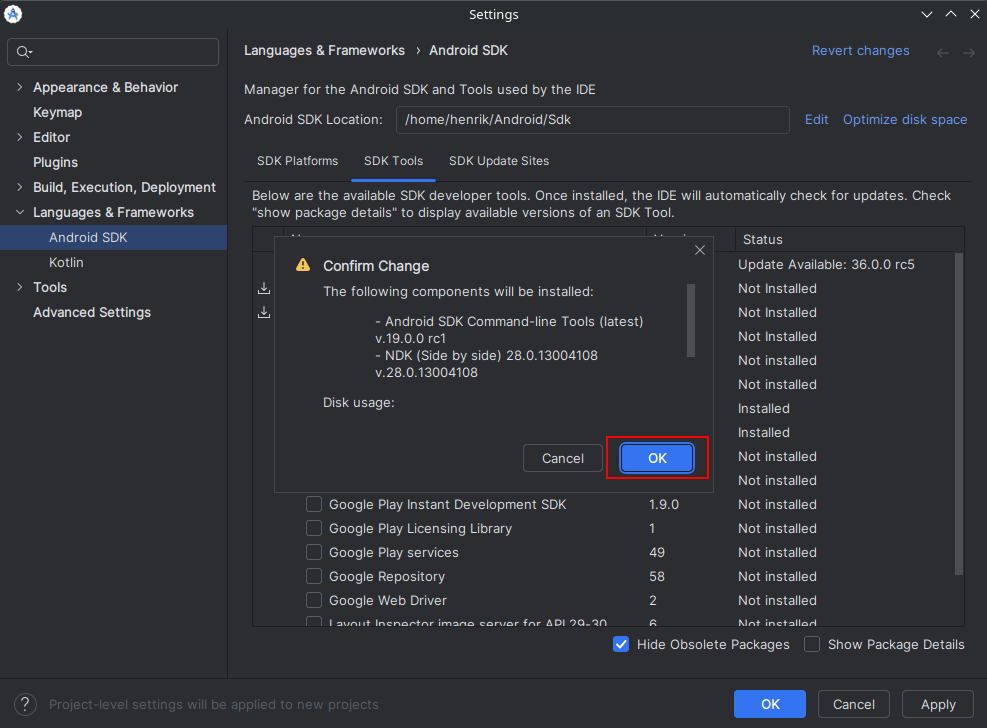Click Edit SDK location link
987x728 pixels.
tap(816, 120)
